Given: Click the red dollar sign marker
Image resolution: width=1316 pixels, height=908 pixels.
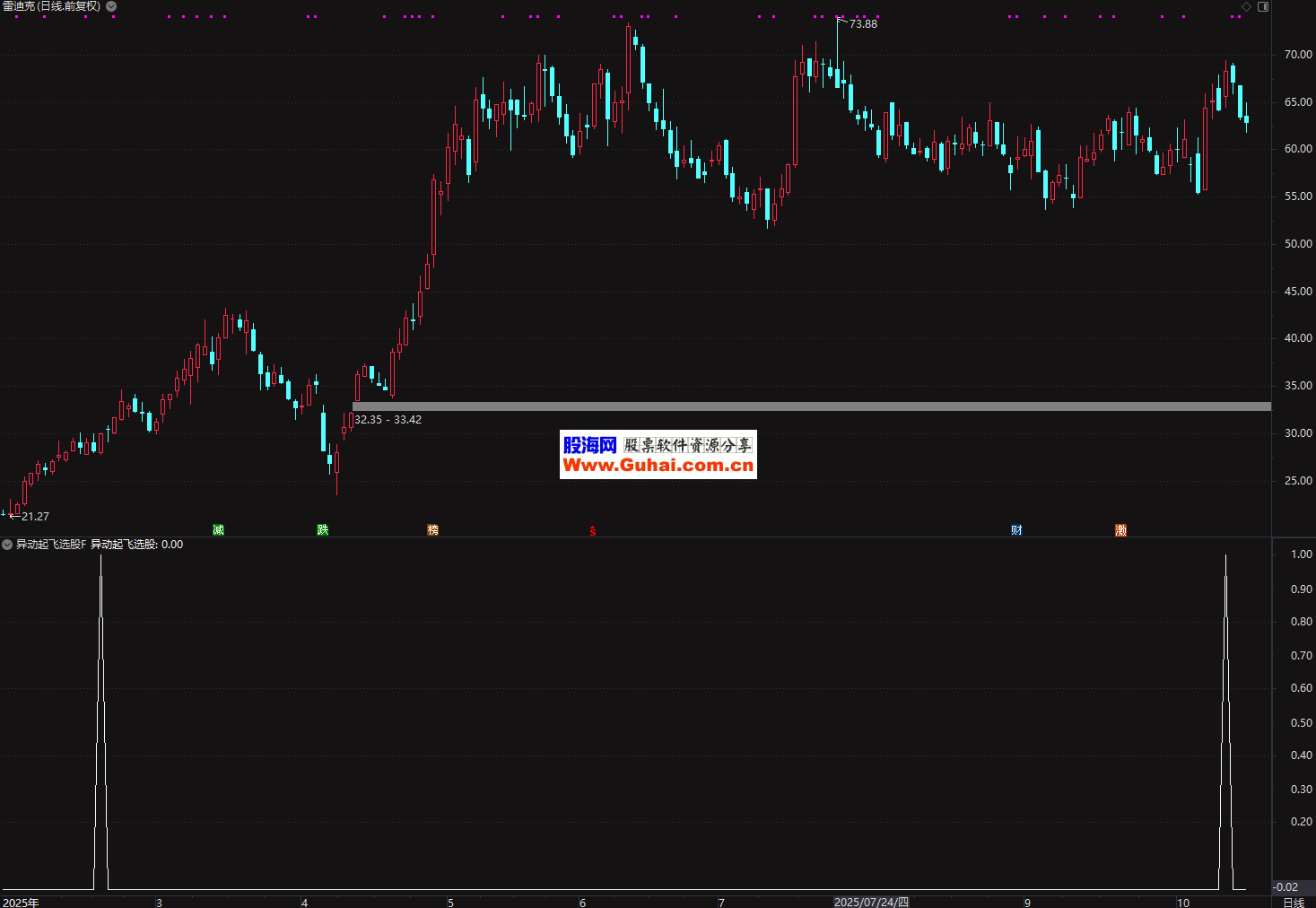Looking at the screenshot, I should pyautogui.click(x=593, y=531).
